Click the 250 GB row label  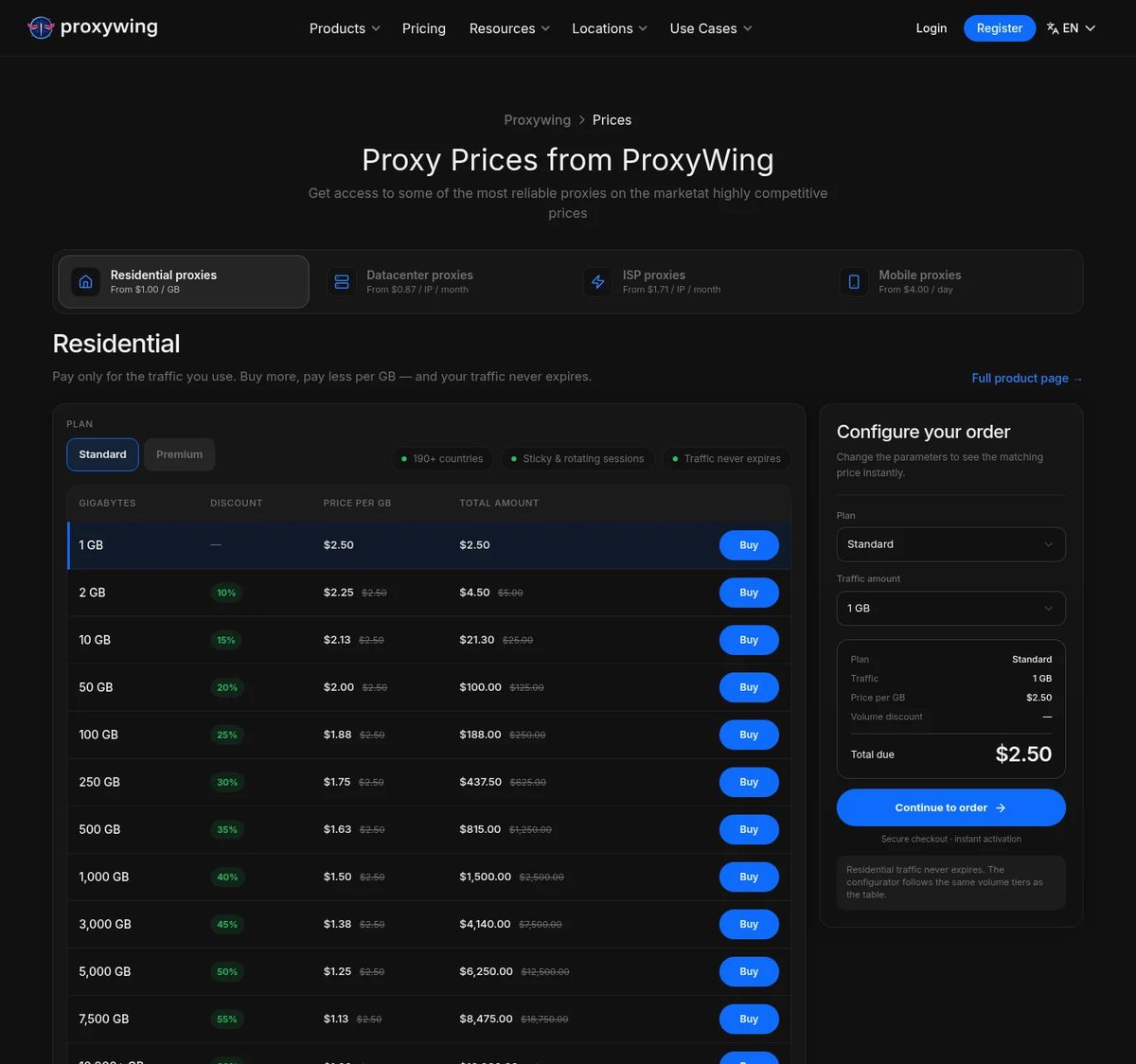pyautogui.click(x=99, y=782)
